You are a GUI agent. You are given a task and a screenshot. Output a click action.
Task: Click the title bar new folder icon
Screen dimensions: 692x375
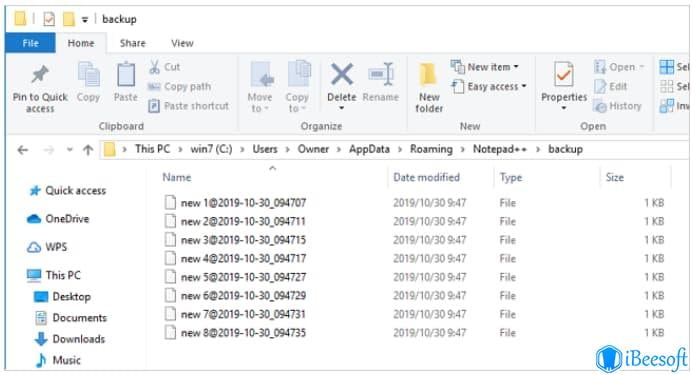pos(68,19)
